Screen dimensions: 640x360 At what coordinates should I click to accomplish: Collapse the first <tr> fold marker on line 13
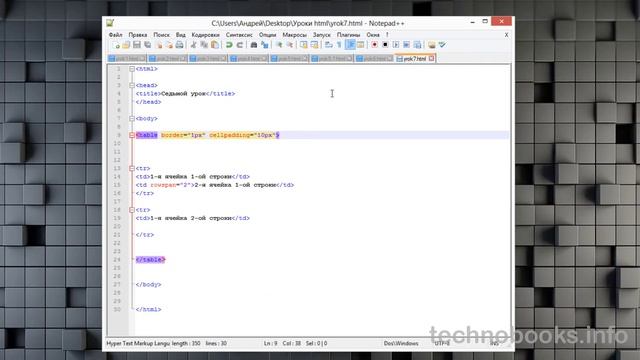tap(132, 168)
